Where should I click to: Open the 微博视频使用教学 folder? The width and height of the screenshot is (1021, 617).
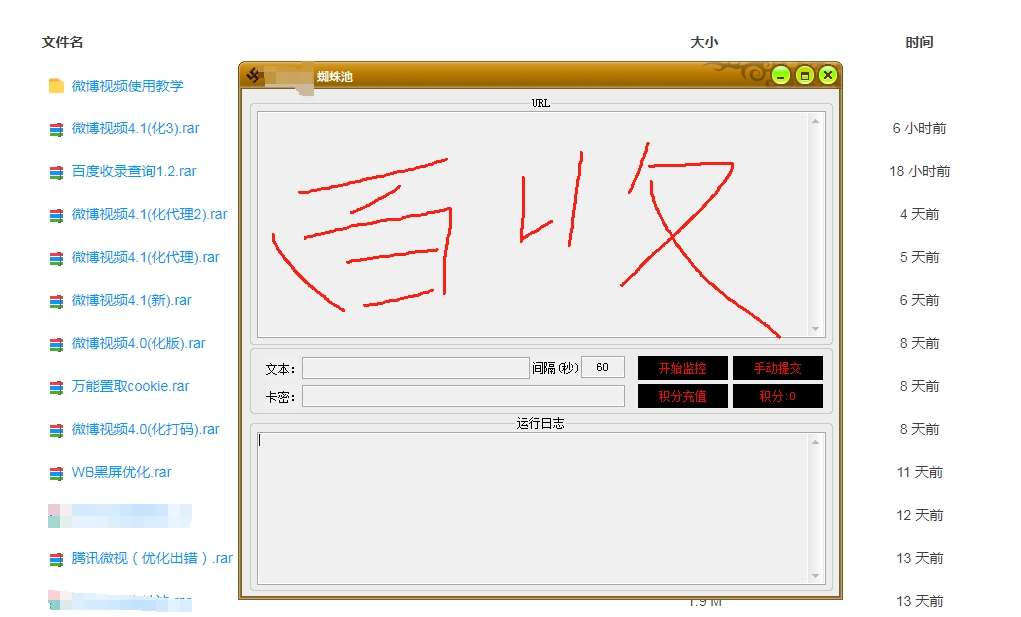click(128, 86)
